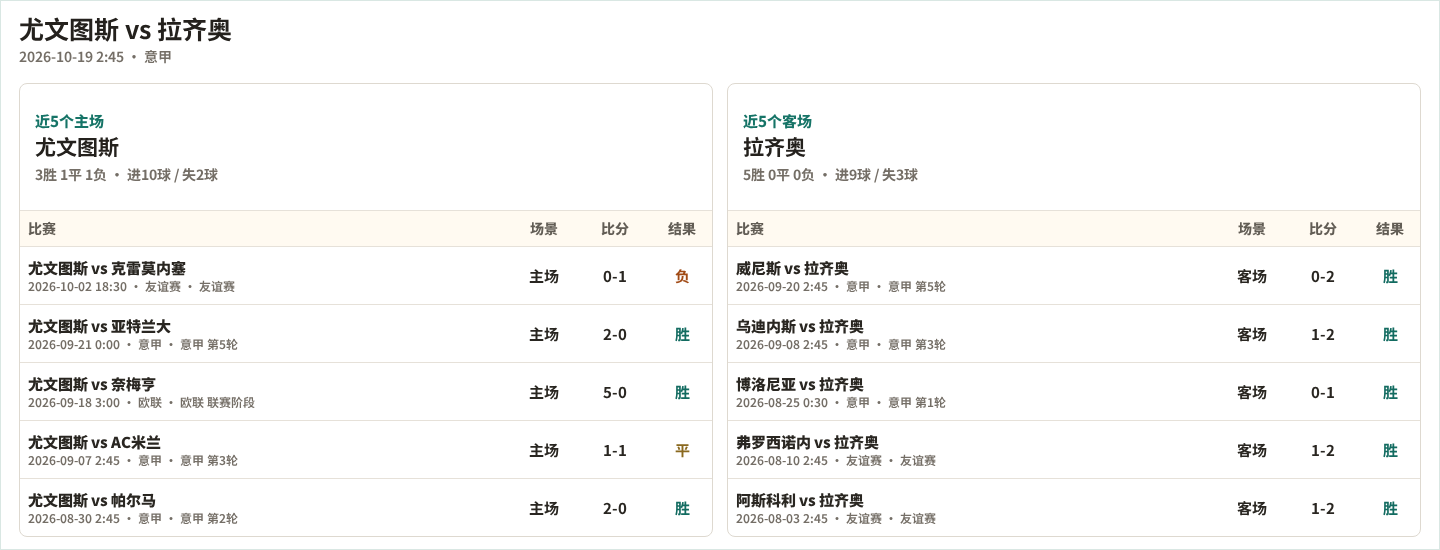Viewport: 1440px width, 550px height.
Task: Select the 近5个客场 label
Action: point(777,121)
